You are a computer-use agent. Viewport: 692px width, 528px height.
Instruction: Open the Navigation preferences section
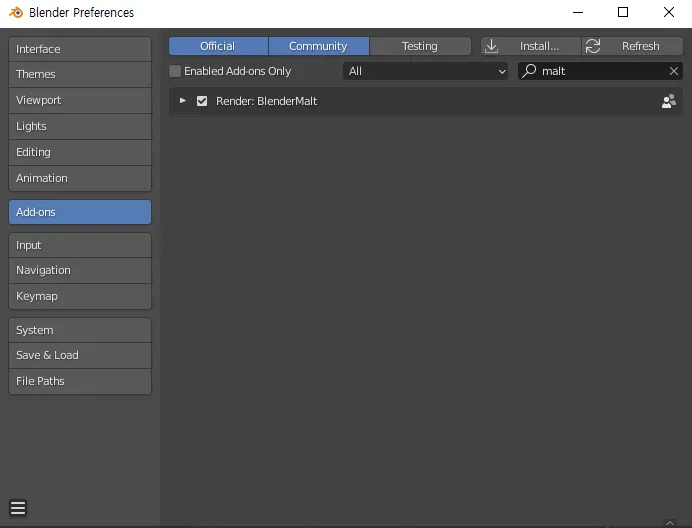tap(80, 270)
